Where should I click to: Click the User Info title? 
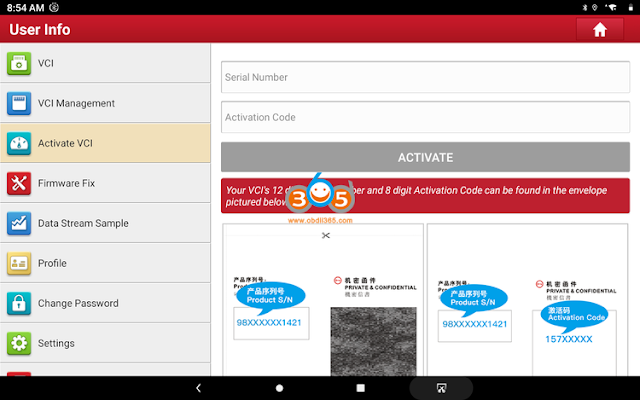coord(40,29)
